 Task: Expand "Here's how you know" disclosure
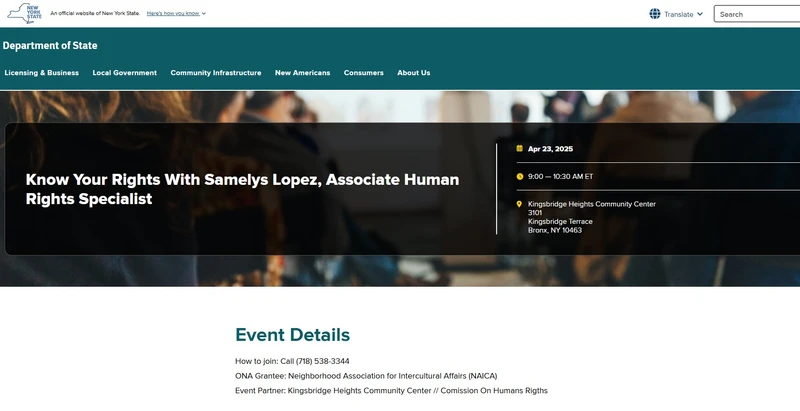[x=176, y=13]
